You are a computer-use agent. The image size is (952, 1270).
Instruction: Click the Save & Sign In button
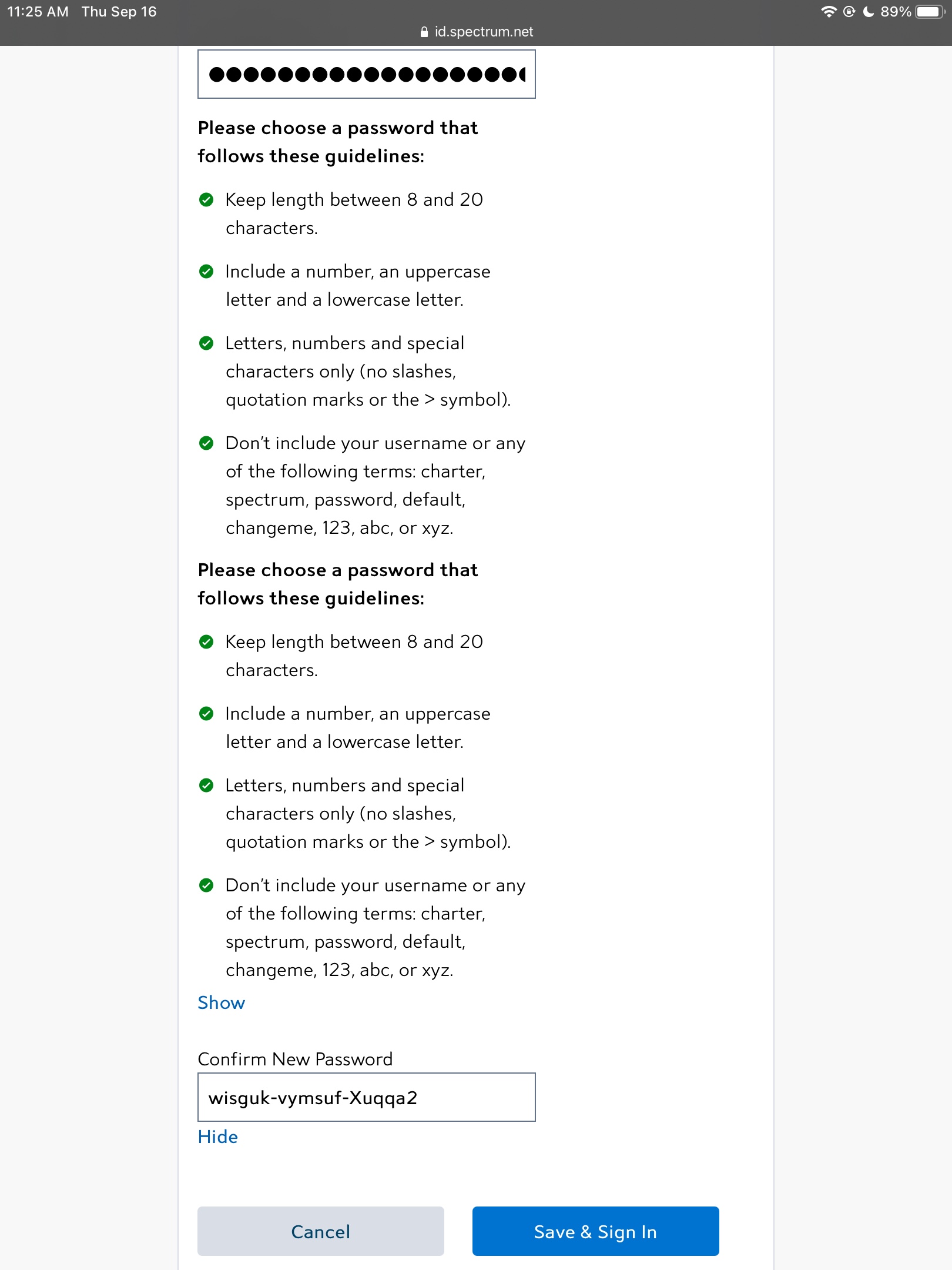point(595,1231)
